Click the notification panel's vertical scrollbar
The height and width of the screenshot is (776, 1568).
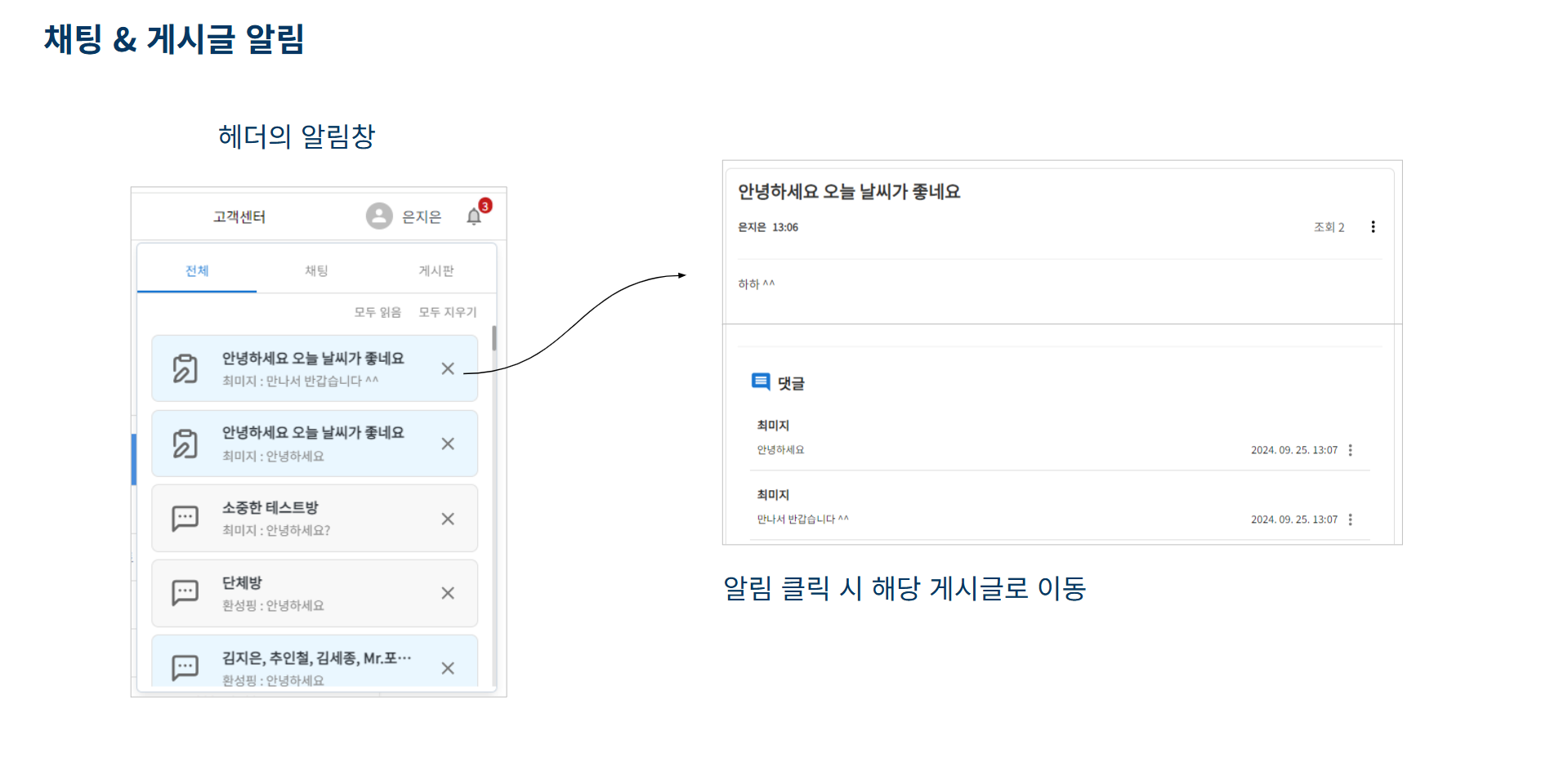494,338
